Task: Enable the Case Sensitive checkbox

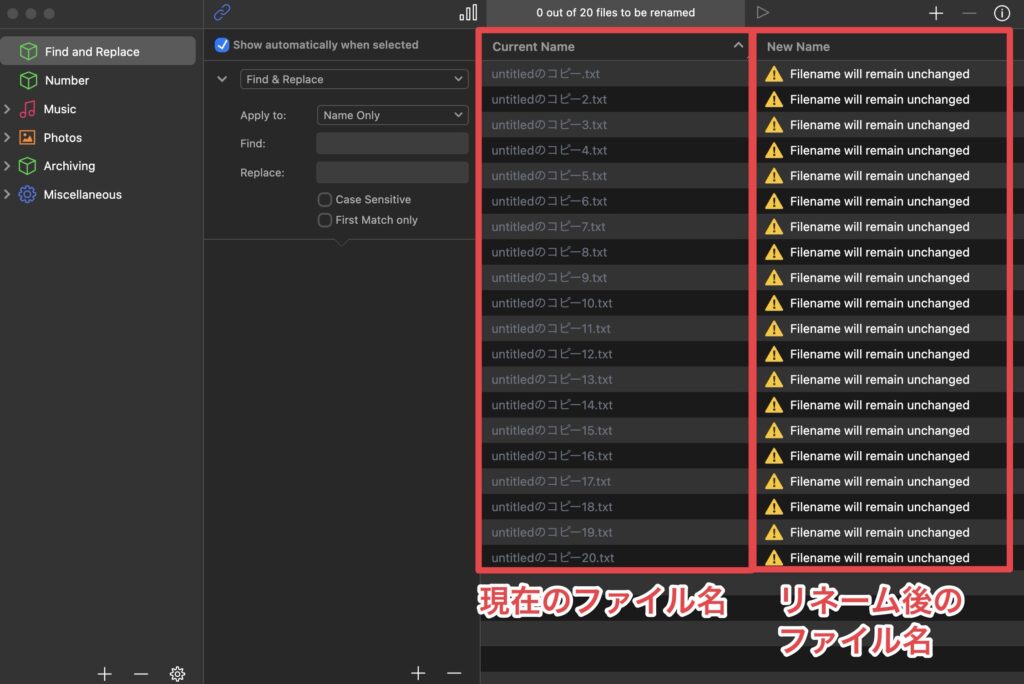Action: pyautogui.click(x=325, y=200)
